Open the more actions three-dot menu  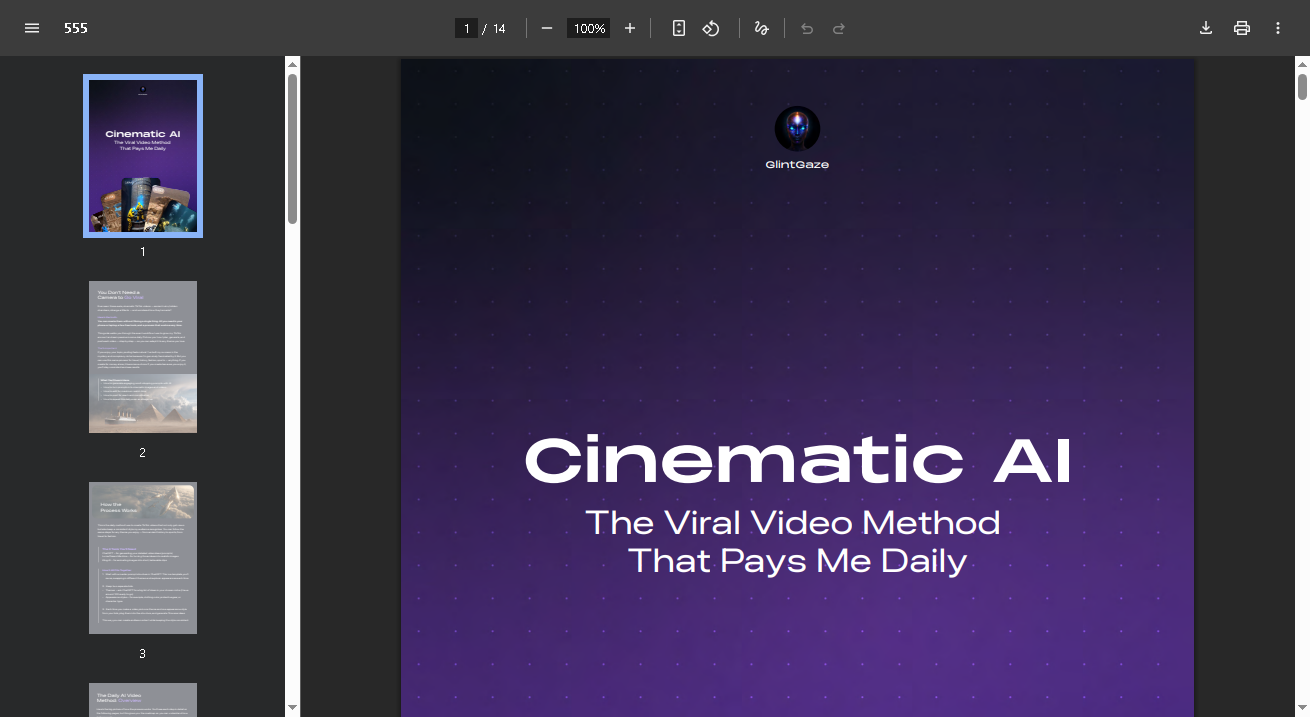1278,28
